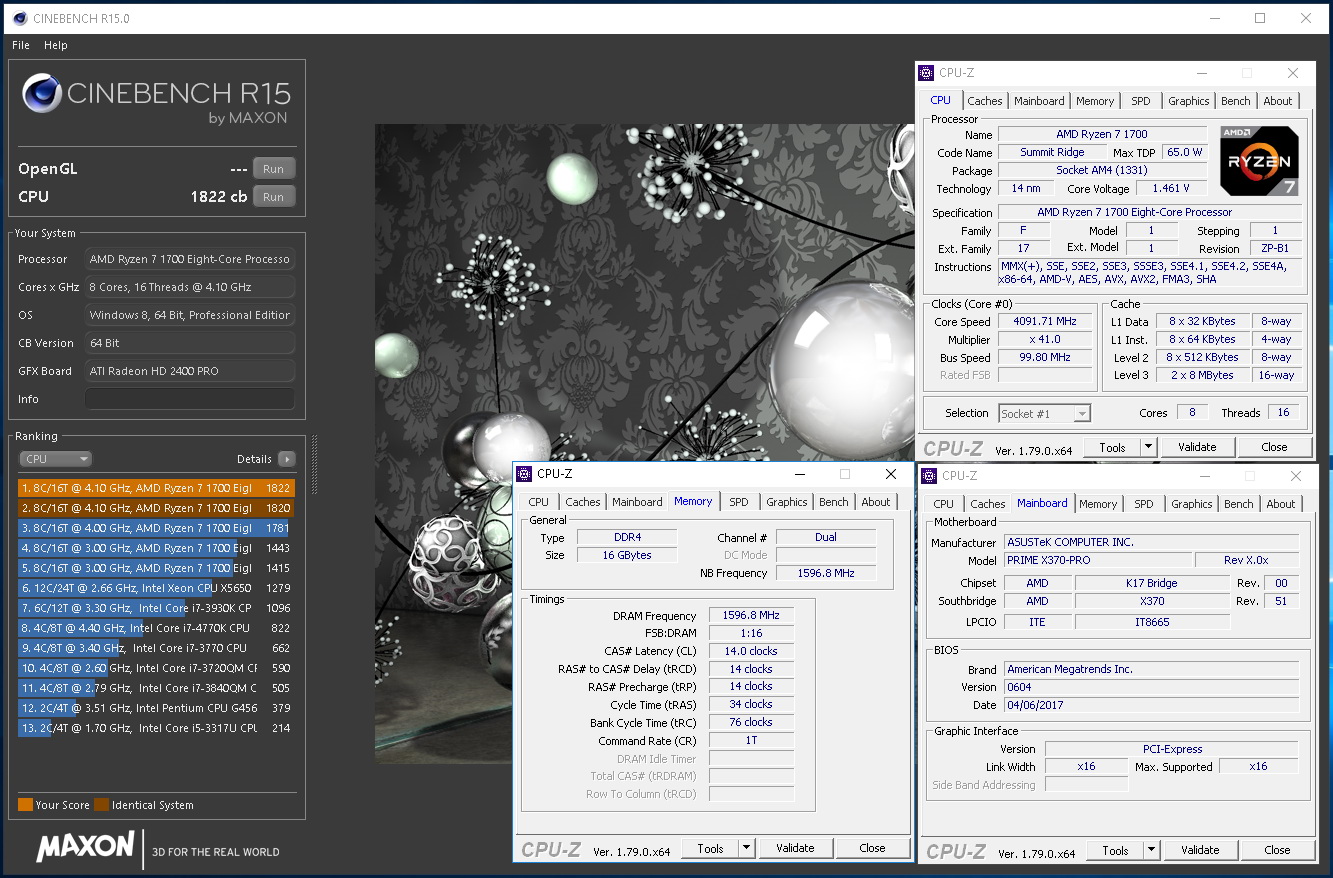The image size is (1333, 878).
Task: Select ranking row 12 Intel Pentium G456
Action: [156, 708]
